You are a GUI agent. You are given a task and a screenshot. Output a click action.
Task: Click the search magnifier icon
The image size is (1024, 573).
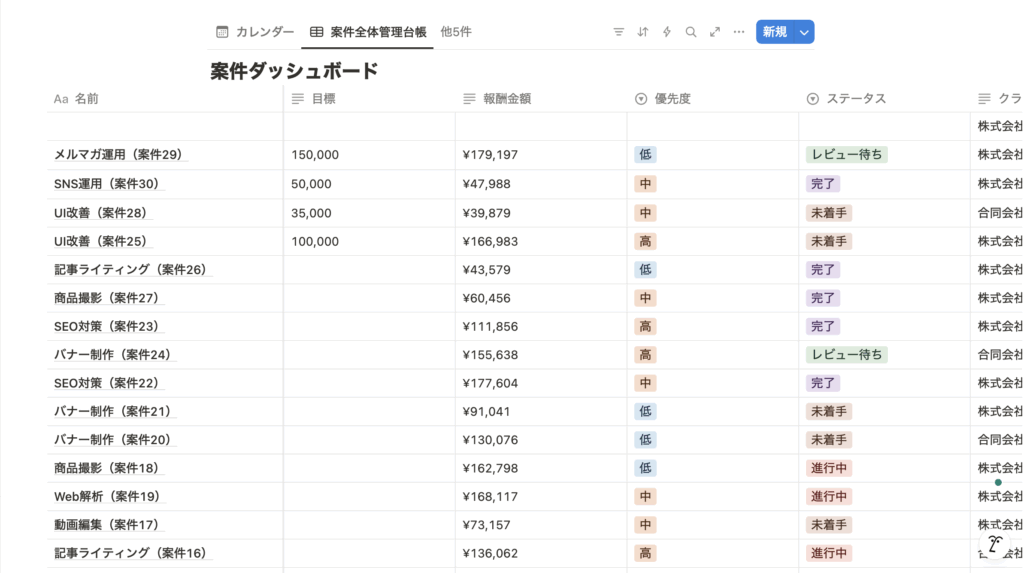(x=691, y=32)
